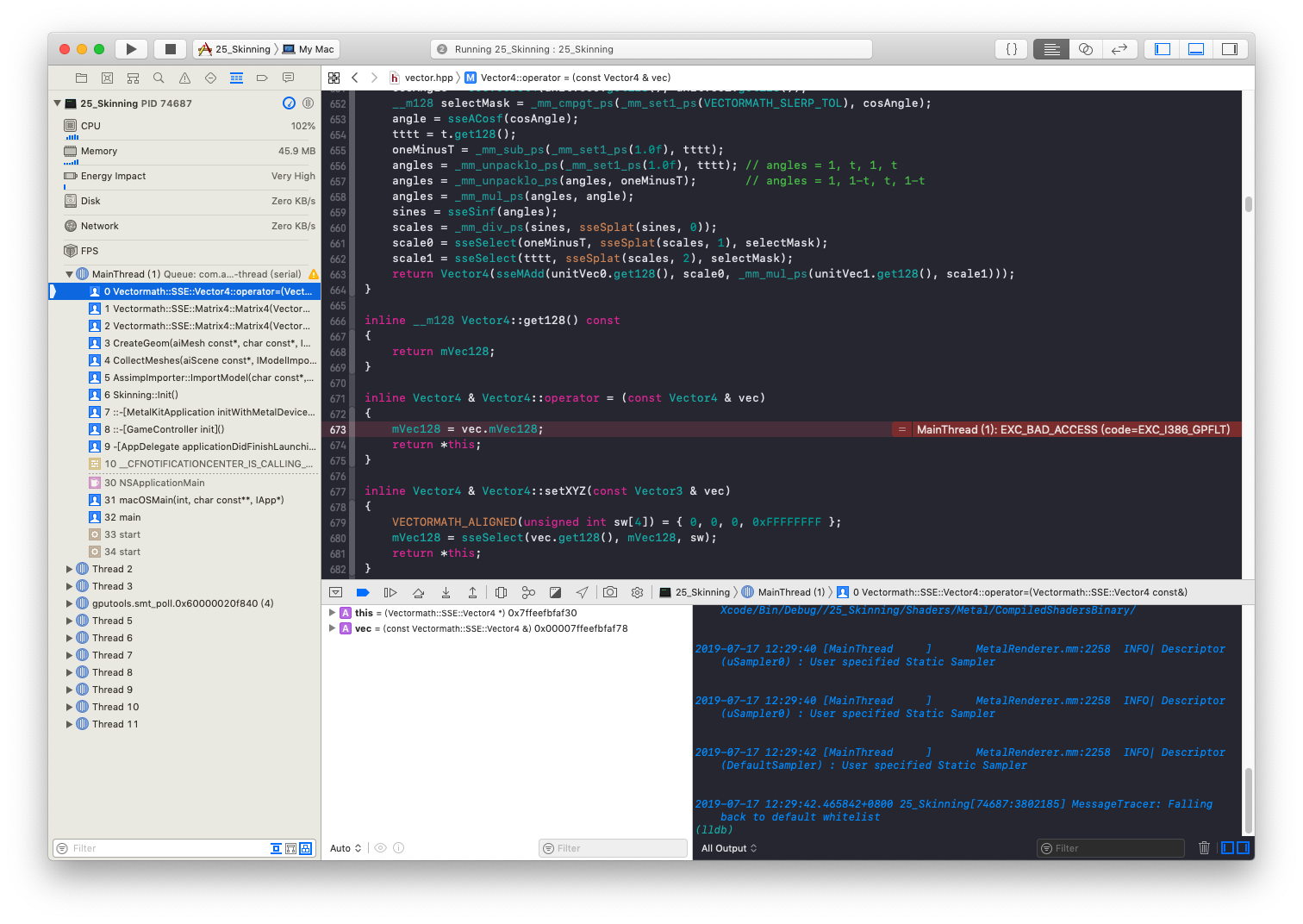Deactivate all breakpoints via blue arrow
The image size is (1303, 924).
pyautogui.click(x=363, y=592)
